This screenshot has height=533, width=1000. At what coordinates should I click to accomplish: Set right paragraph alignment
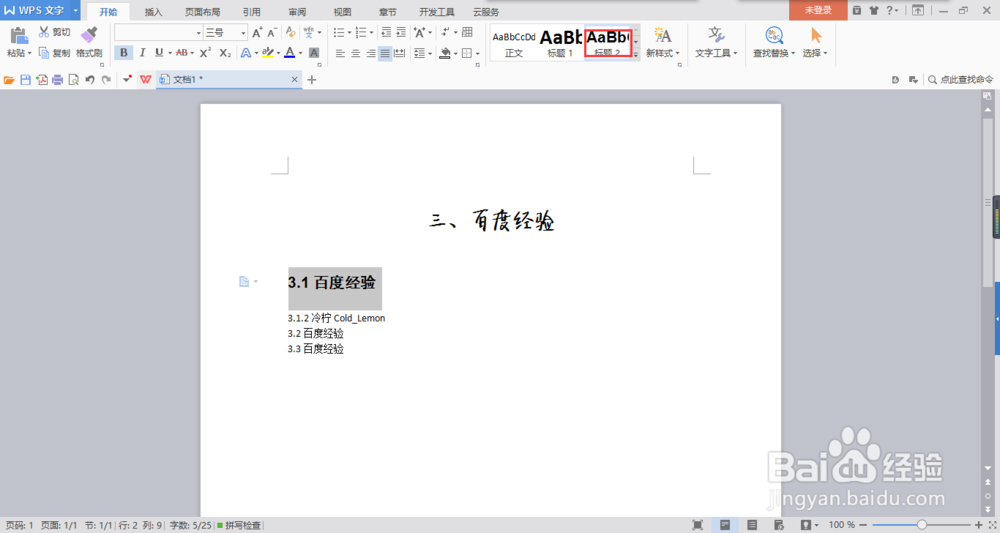(370, 54)
